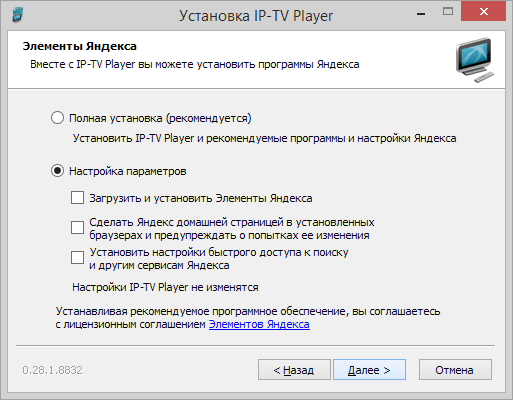The image size is (513, 400).
Task: Cancel installation with the "Отмена" button
Action: 455,370
